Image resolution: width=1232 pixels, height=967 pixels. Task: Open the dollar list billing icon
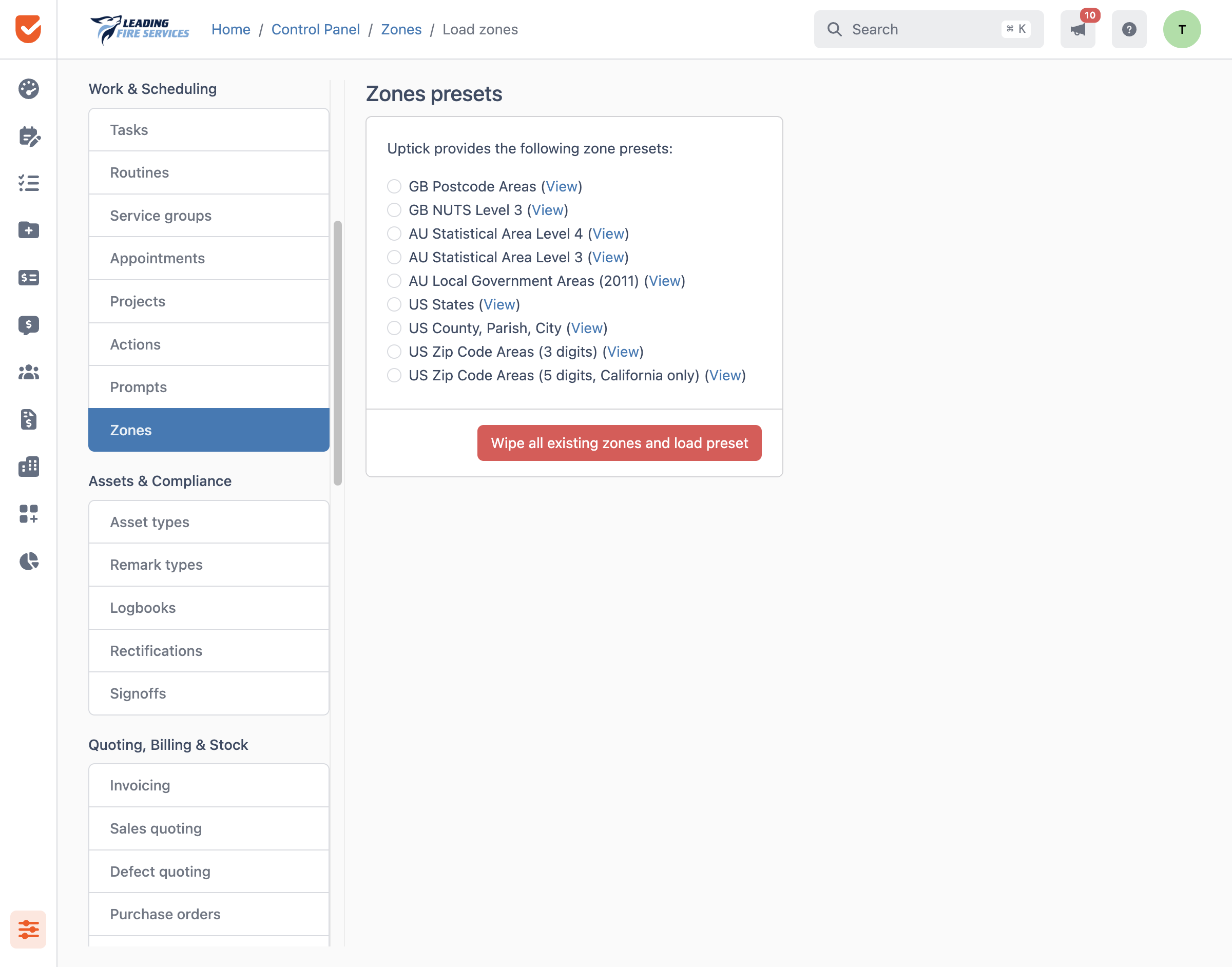pos(28,277)
